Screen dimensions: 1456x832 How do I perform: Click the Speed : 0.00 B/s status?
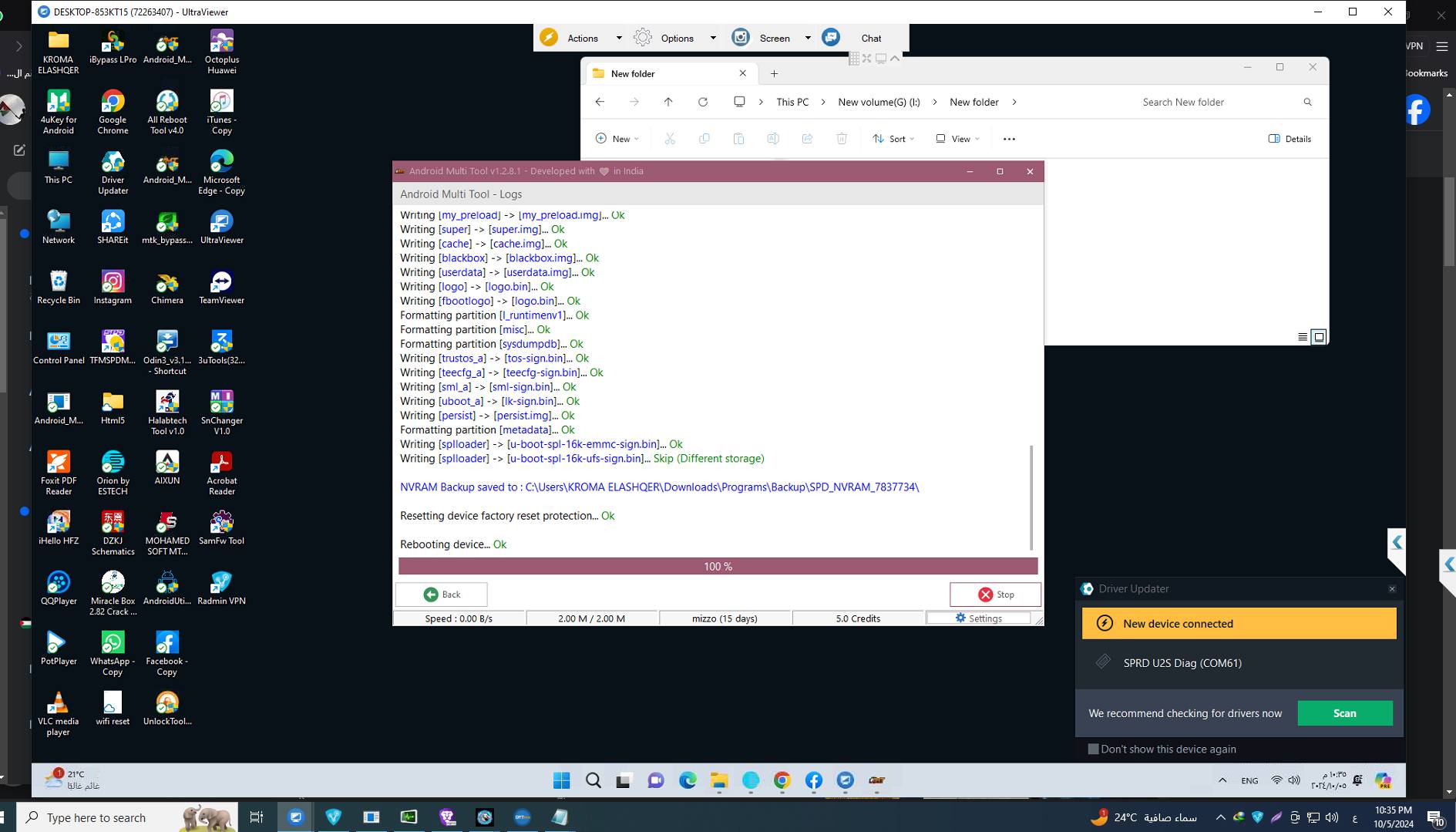459,618
